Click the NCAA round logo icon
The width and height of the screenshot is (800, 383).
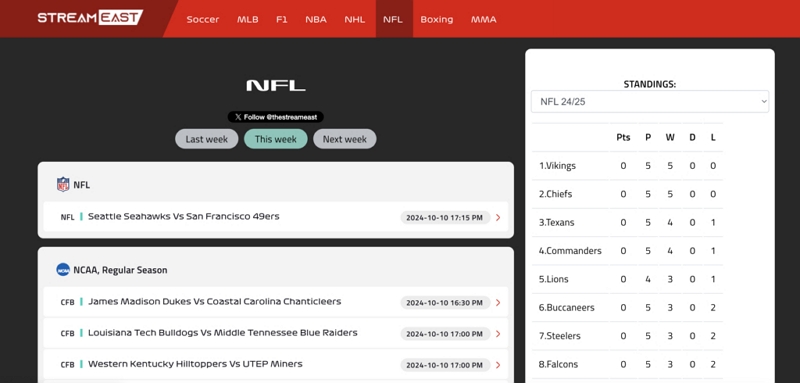63,270
